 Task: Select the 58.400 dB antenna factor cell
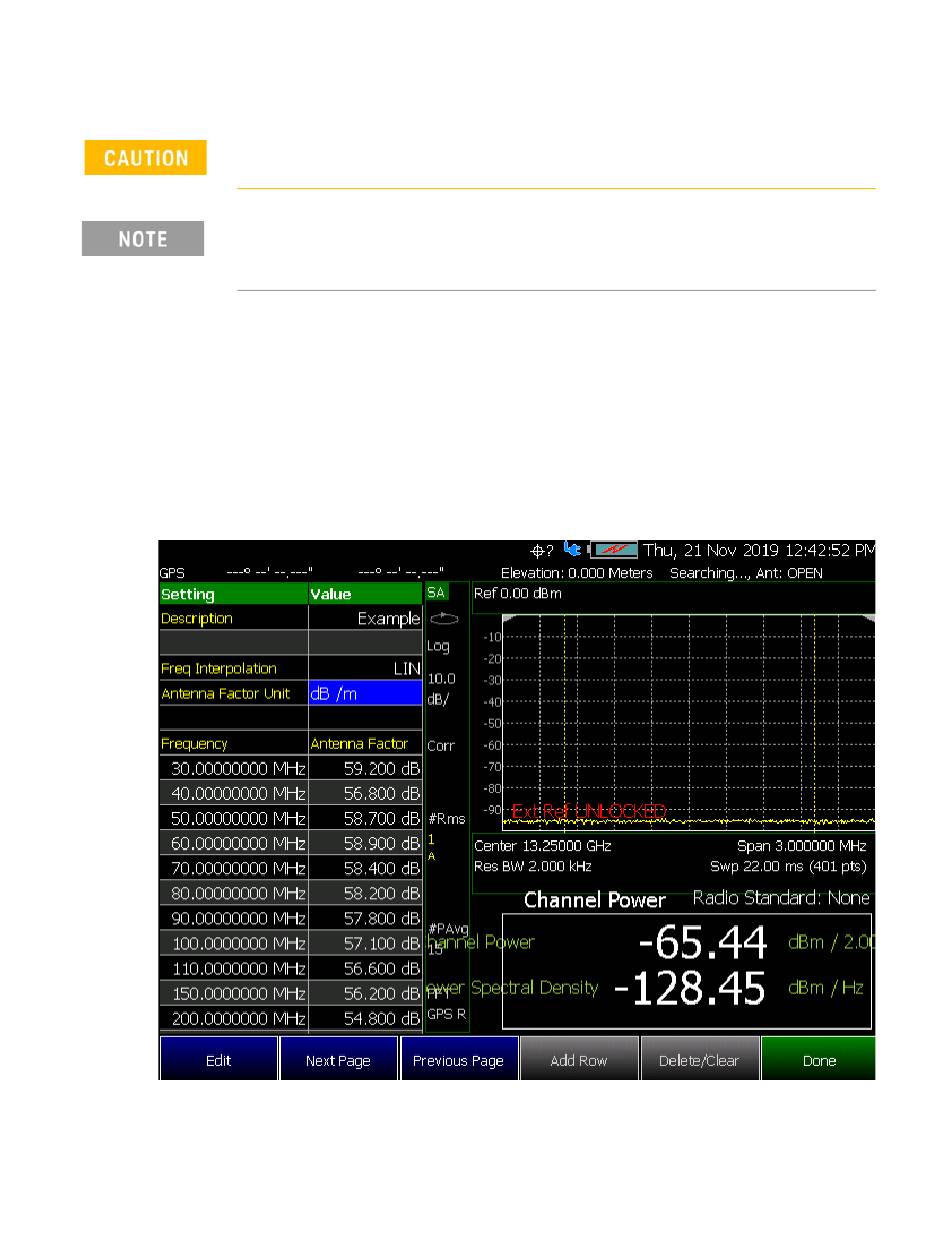[365, 869]
